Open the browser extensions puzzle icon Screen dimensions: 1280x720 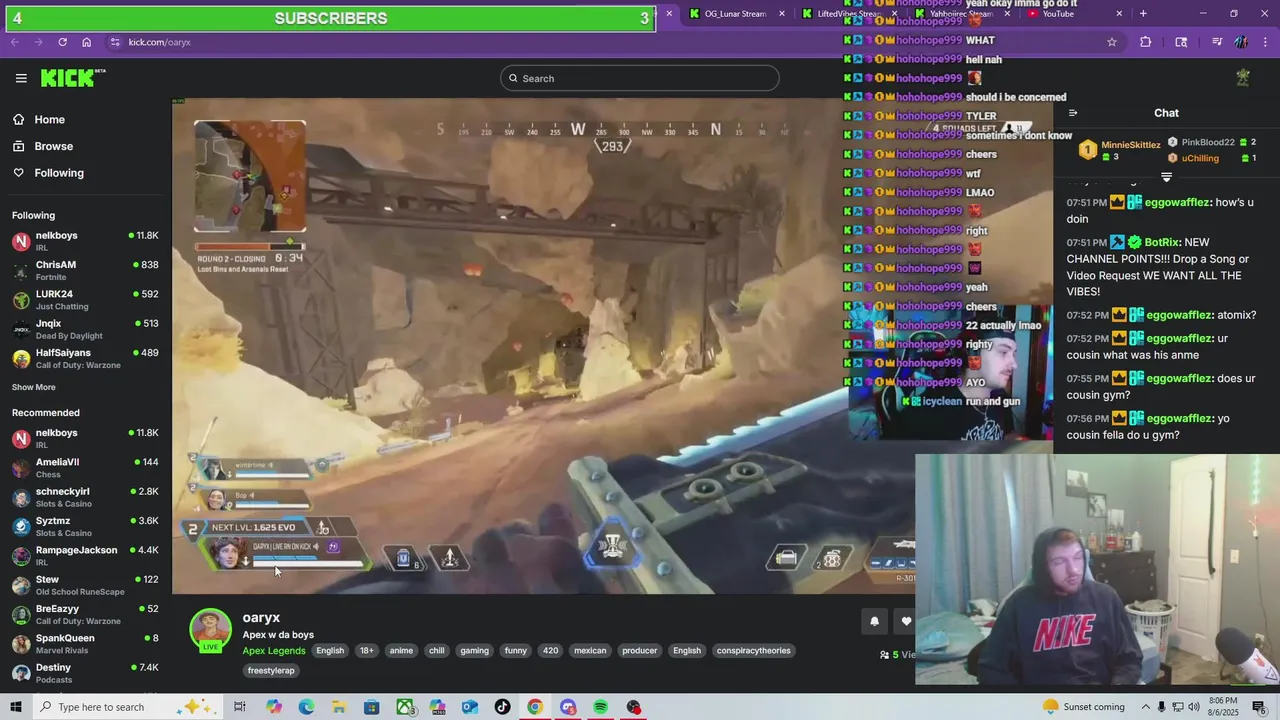point(1146,42)
